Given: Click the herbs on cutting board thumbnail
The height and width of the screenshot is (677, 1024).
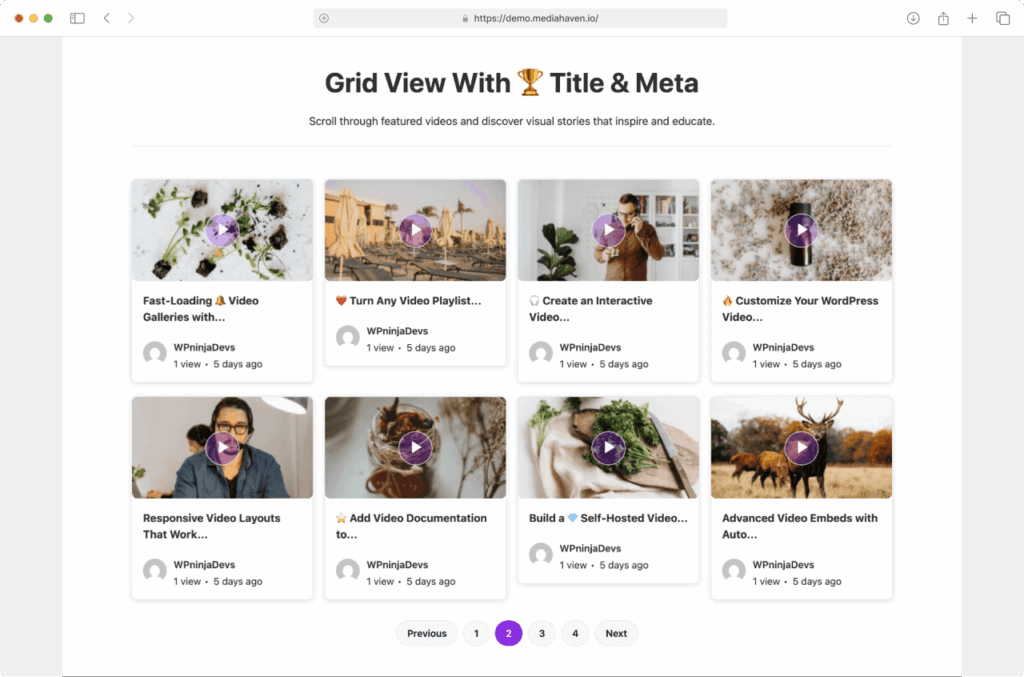Looking at the screenshot, I should click(x=608, y=448).
